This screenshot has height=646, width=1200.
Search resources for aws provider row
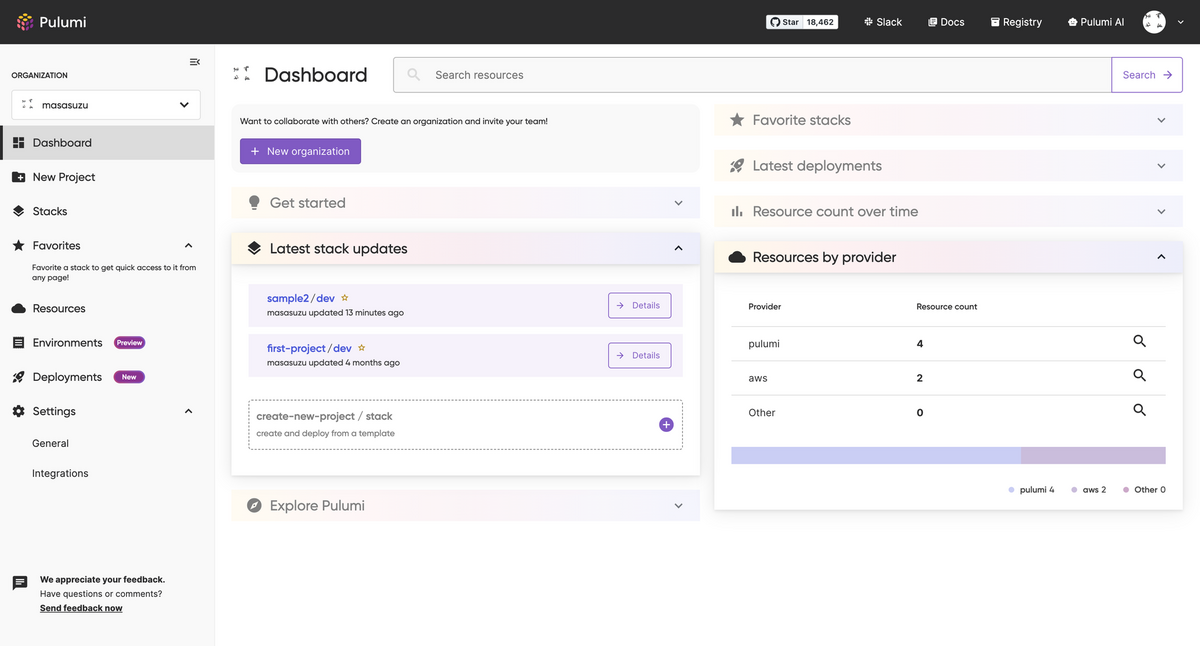tap(1139, 376)
